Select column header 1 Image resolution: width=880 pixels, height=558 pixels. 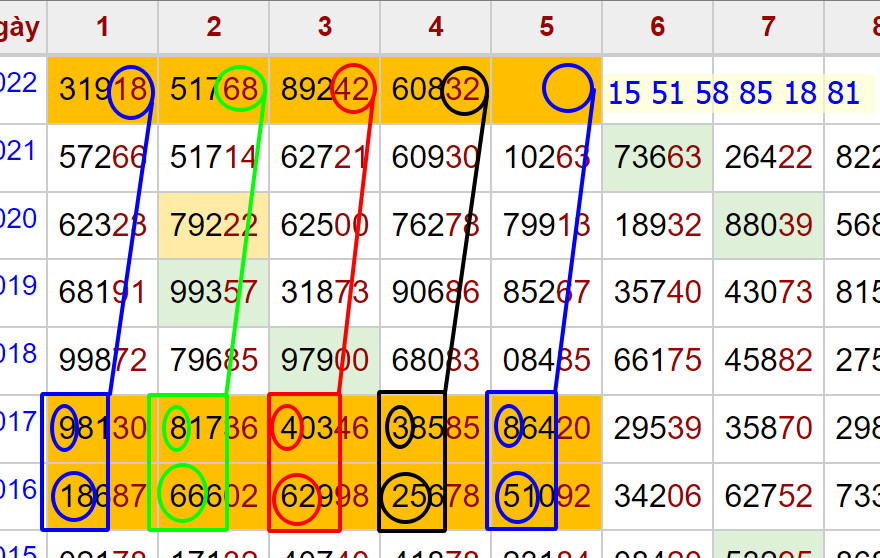click(103, 27)
